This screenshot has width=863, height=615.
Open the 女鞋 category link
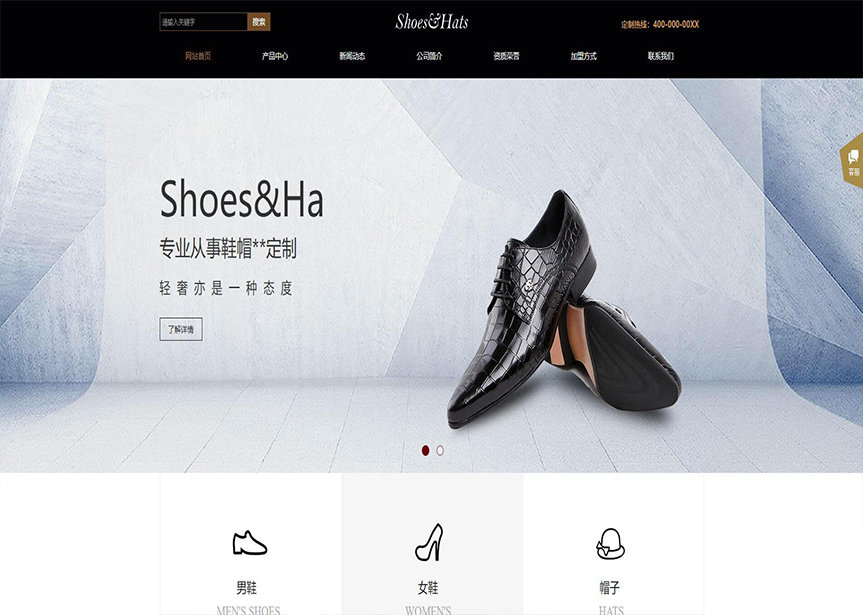(x=428, y=587)
